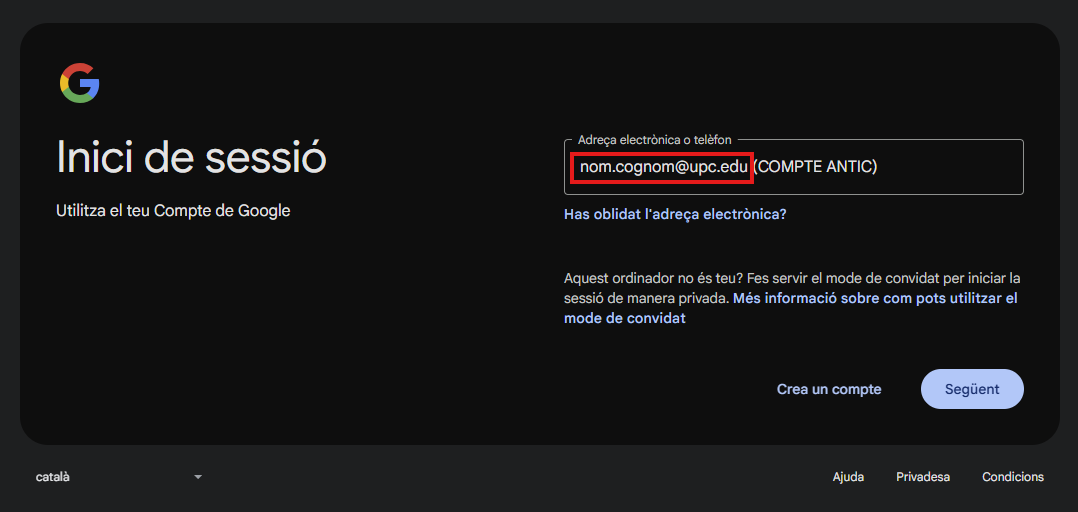Click the Google logo
The width and height of the screenshot is (1078, 512).
tap(79, 83)
